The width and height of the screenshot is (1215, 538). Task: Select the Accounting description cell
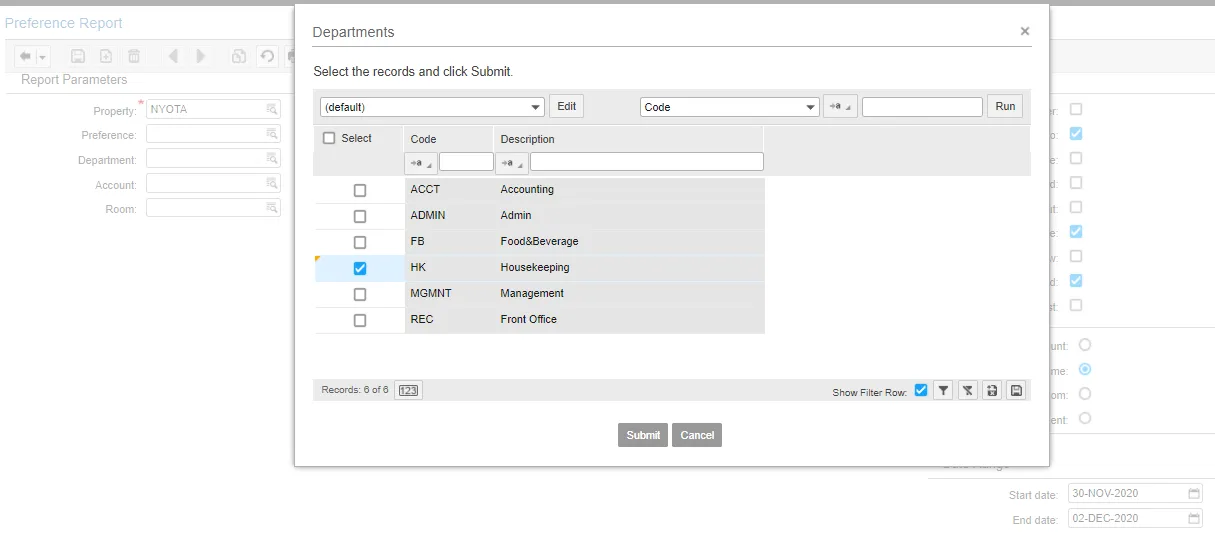tap(630, 189)
